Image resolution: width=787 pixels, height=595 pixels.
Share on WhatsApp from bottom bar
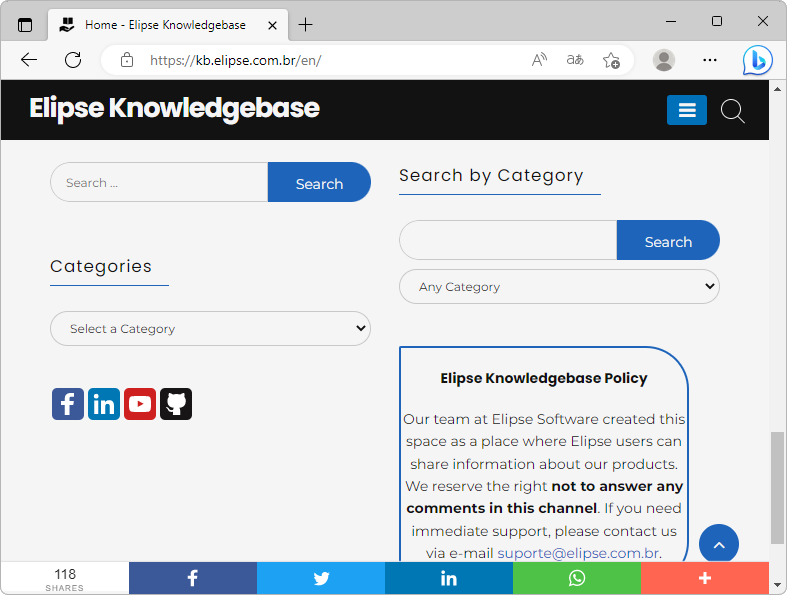(577, 578)
